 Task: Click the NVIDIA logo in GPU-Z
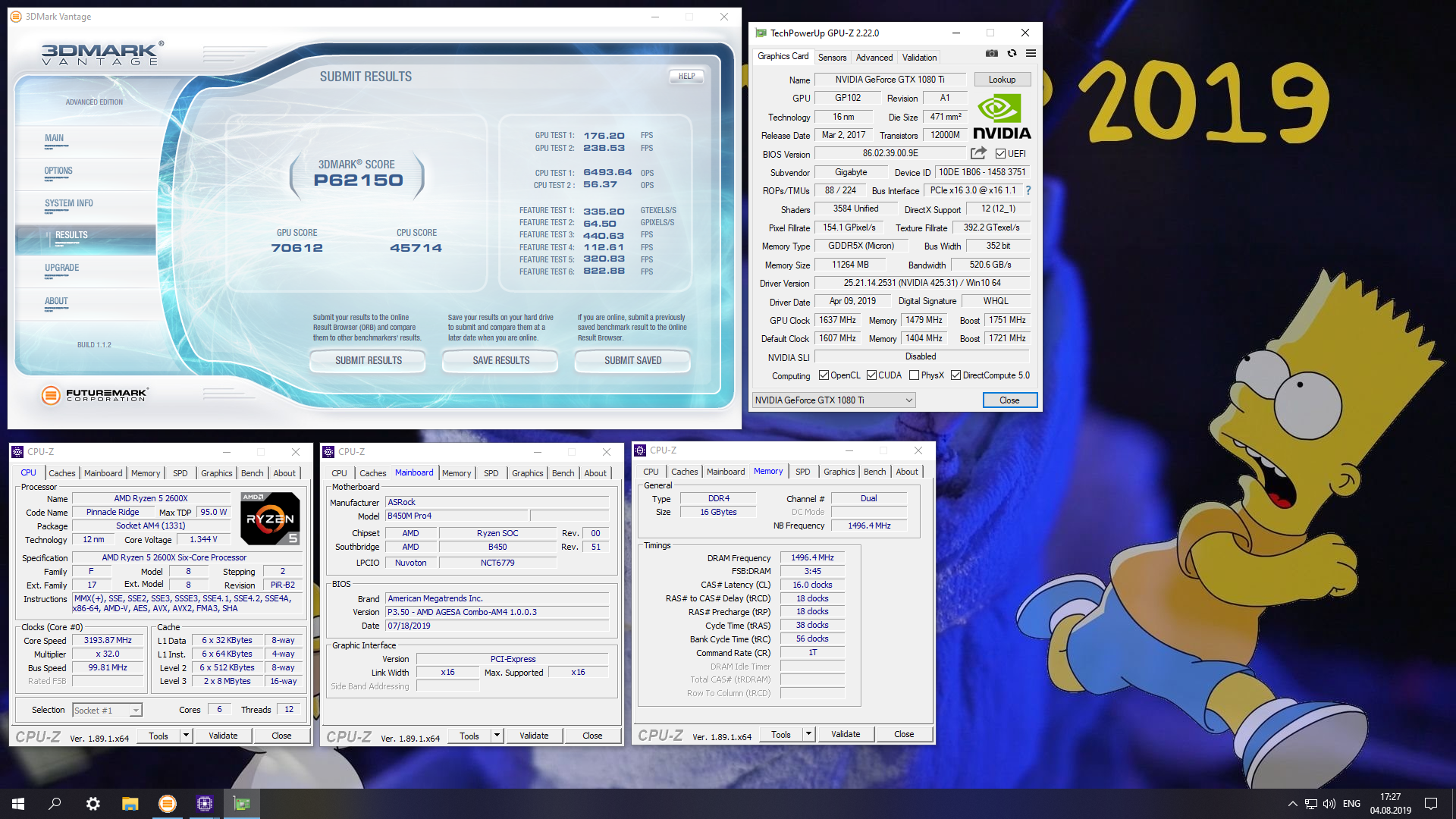[1002, 118]
